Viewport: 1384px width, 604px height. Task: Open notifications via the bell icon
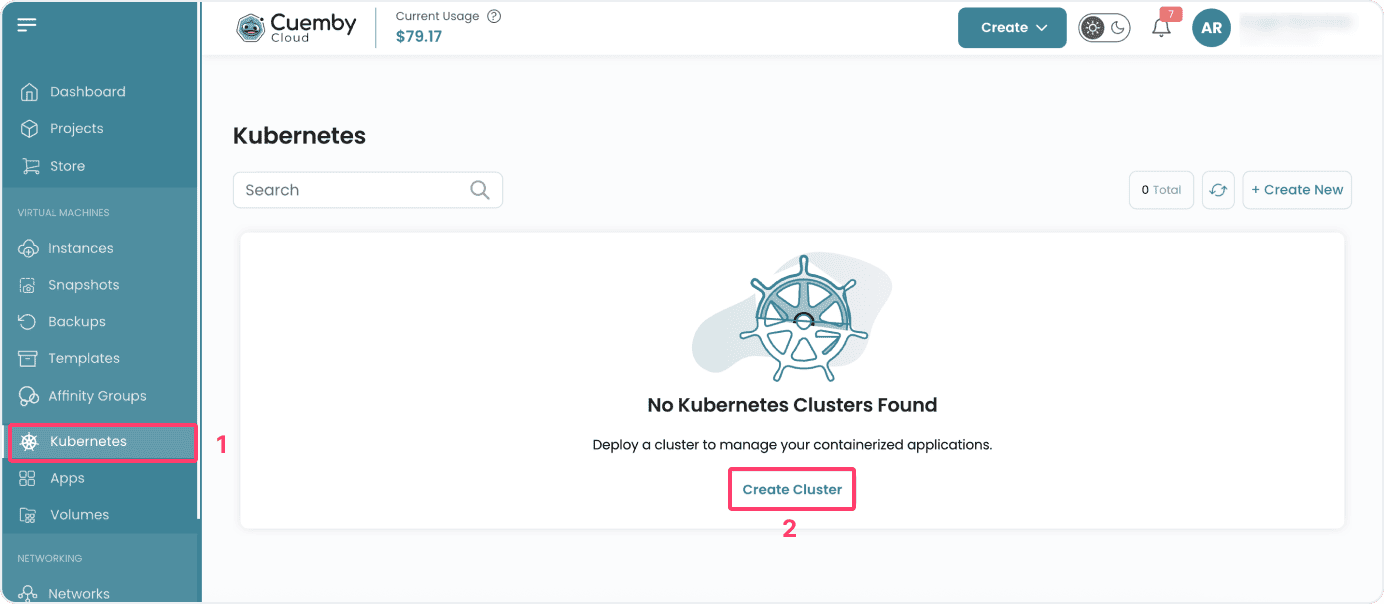(1160, 27)
